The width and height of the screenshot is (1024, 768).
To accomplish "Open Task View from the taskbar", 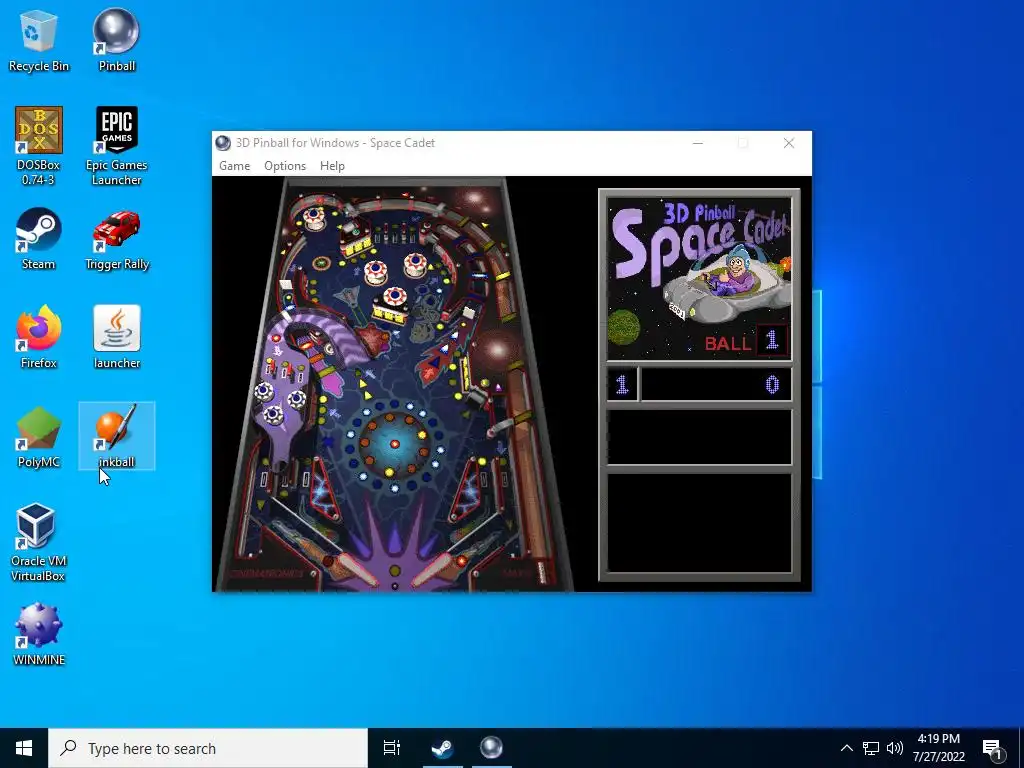I will 392,748.
